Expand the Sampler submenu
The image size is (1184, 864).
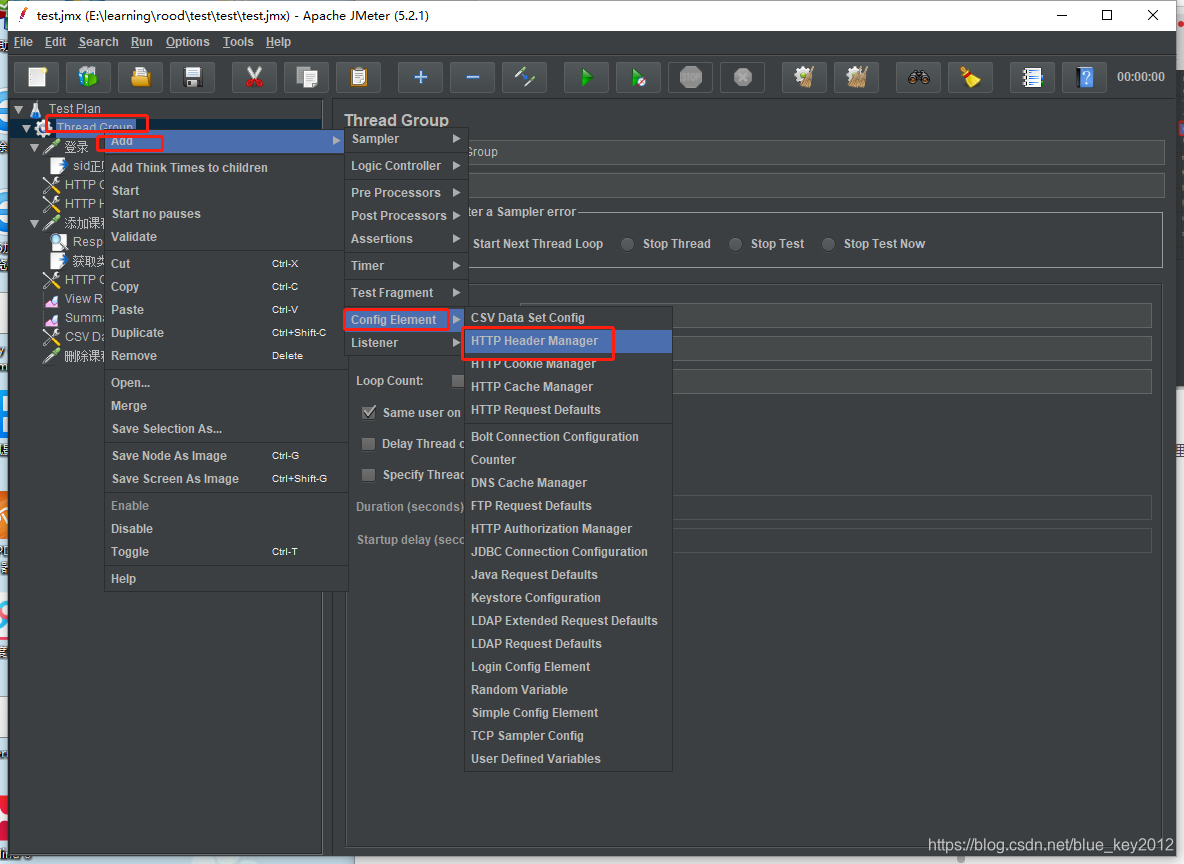[406, 139]
